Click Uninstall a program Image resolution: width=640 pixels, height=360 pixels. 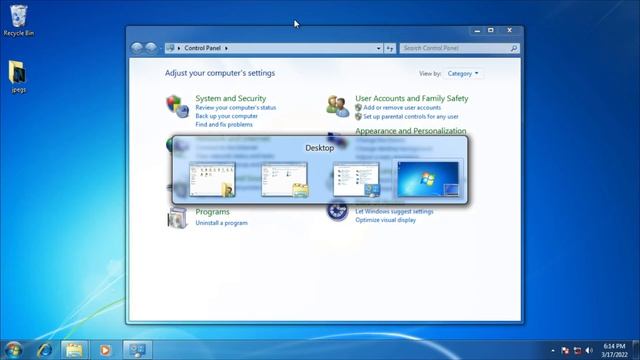point(221,223)
